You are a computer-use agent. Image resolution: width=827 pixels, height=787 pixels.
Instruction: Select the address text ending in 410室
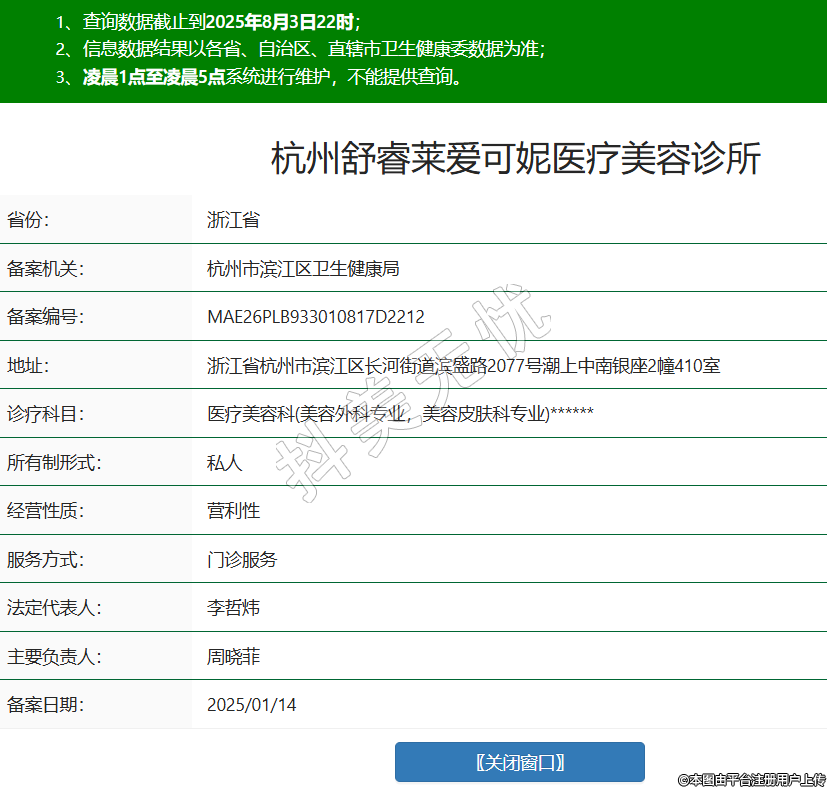[463, 365]
